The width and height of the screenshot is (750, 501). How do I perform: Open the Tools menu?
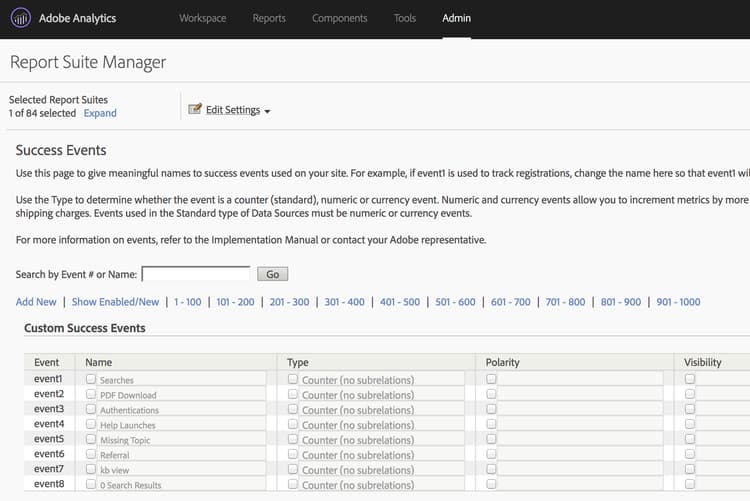[x=405, y=18]
